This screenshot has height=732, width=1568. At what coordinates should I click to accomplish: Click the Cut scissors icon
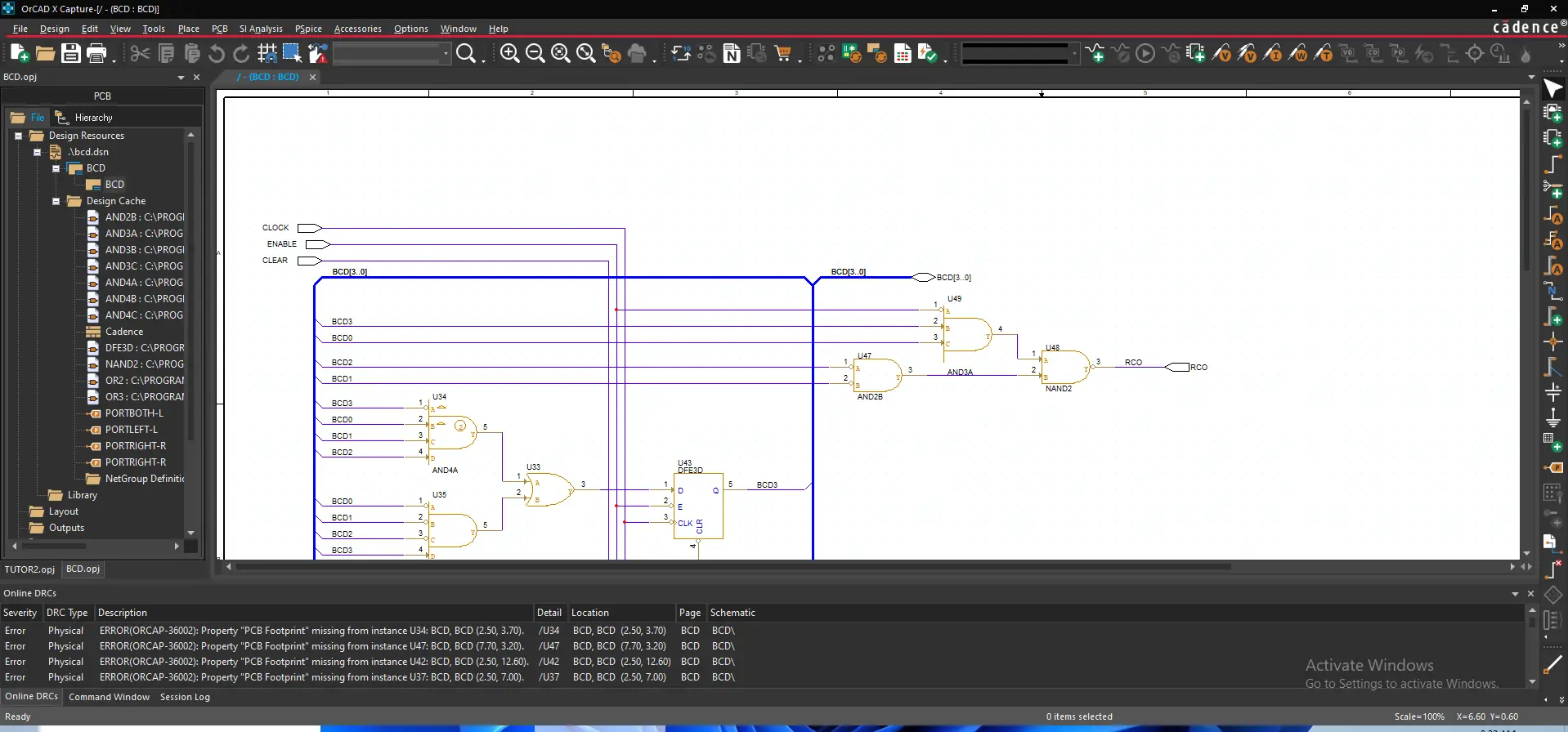[x=140, y=54]
